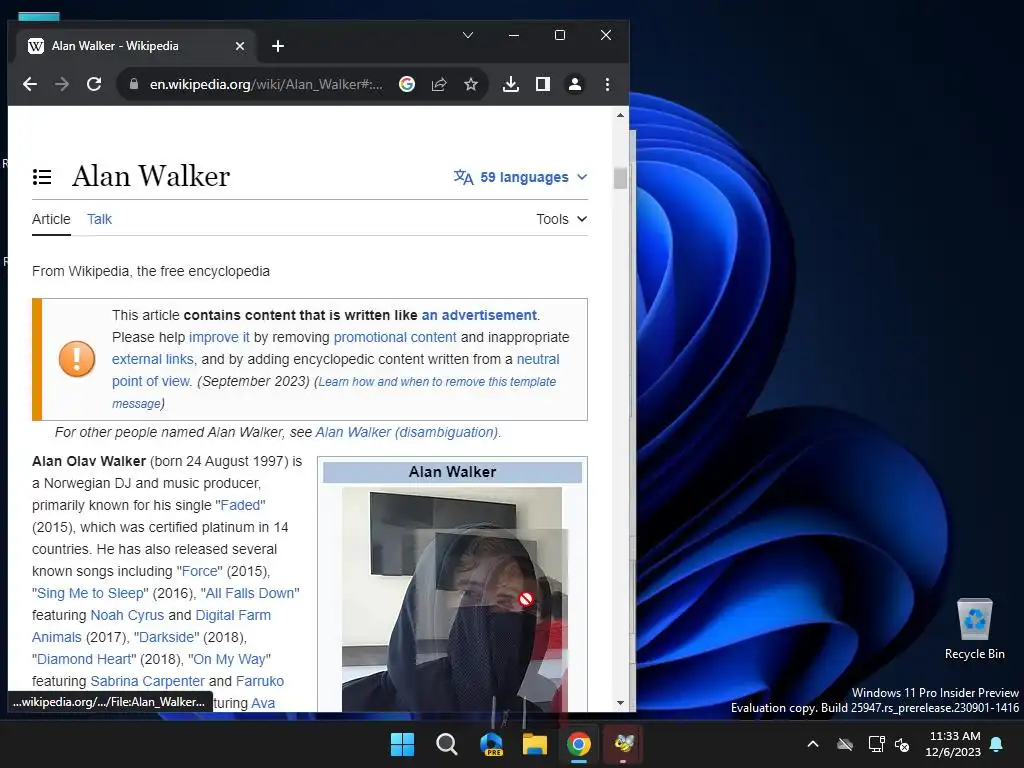Screen dimensions: 1024x768
Task: Open the notification bell
Action: click(997, 744)
